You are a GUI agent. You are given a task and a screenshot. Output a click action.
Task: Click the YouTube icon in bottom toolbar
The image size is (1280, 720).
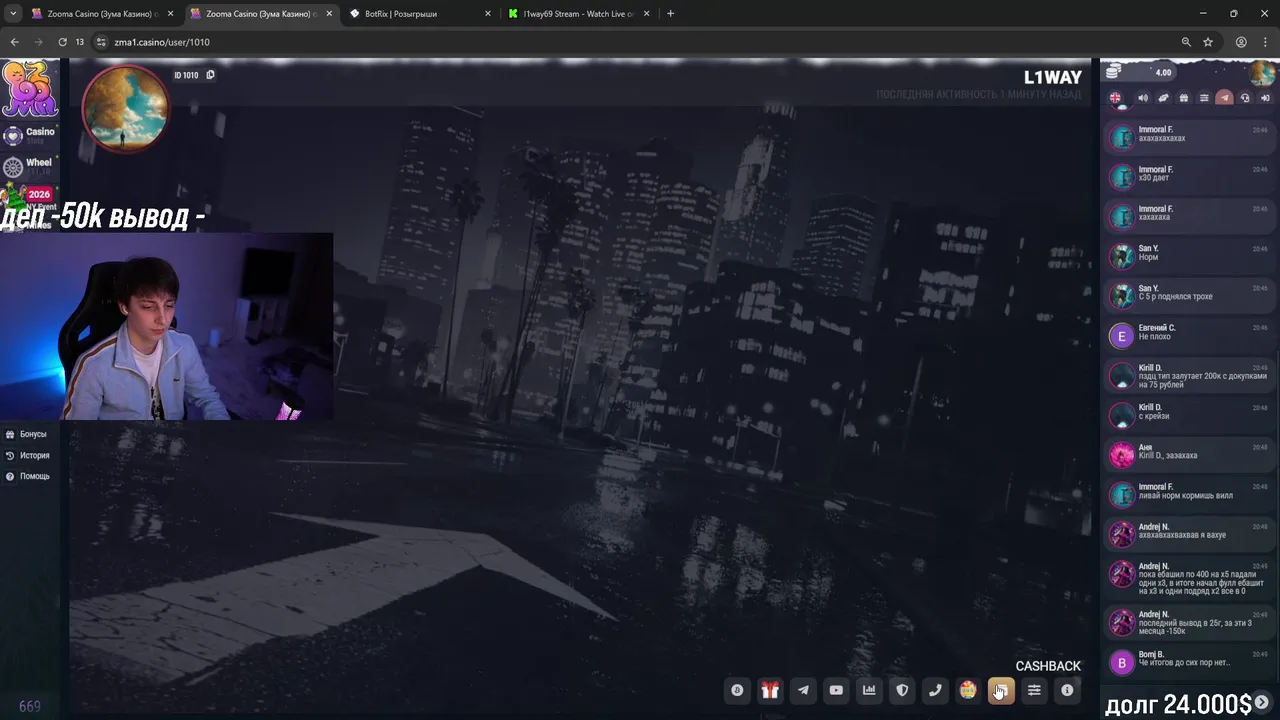pos(836,690)
